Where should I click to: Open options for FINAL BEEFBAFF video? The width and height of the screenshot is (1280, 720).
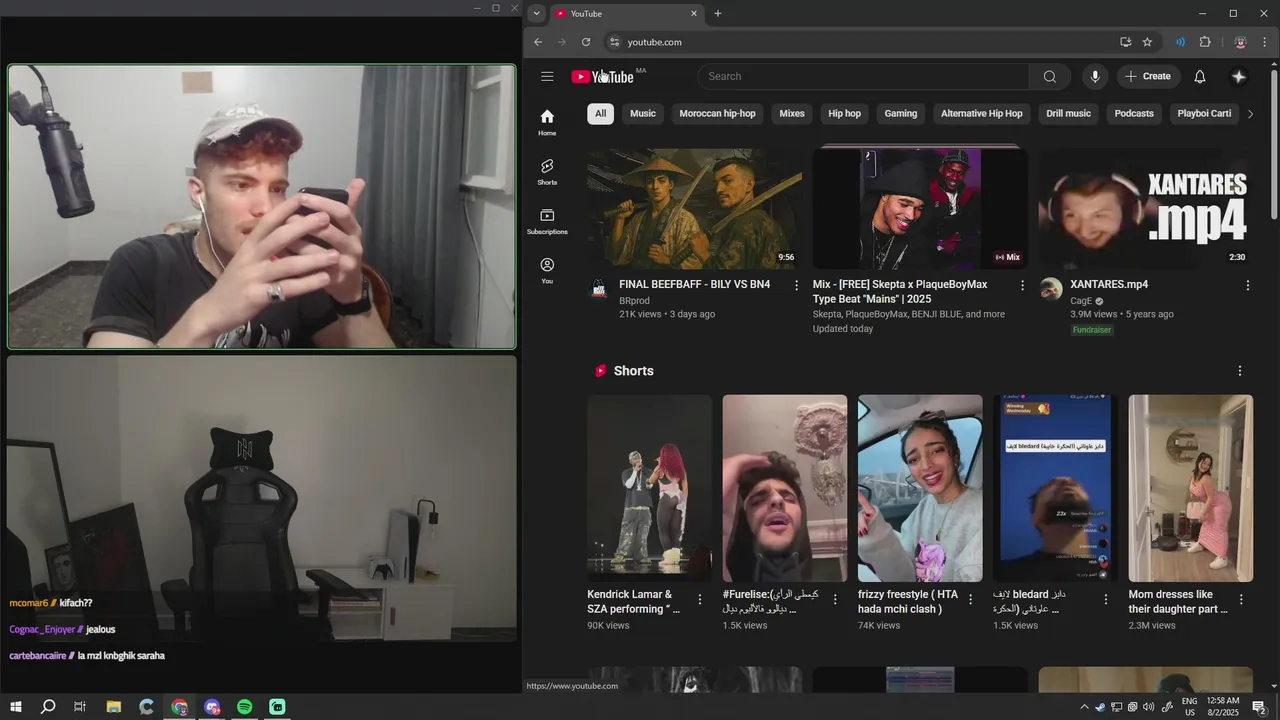797,285
